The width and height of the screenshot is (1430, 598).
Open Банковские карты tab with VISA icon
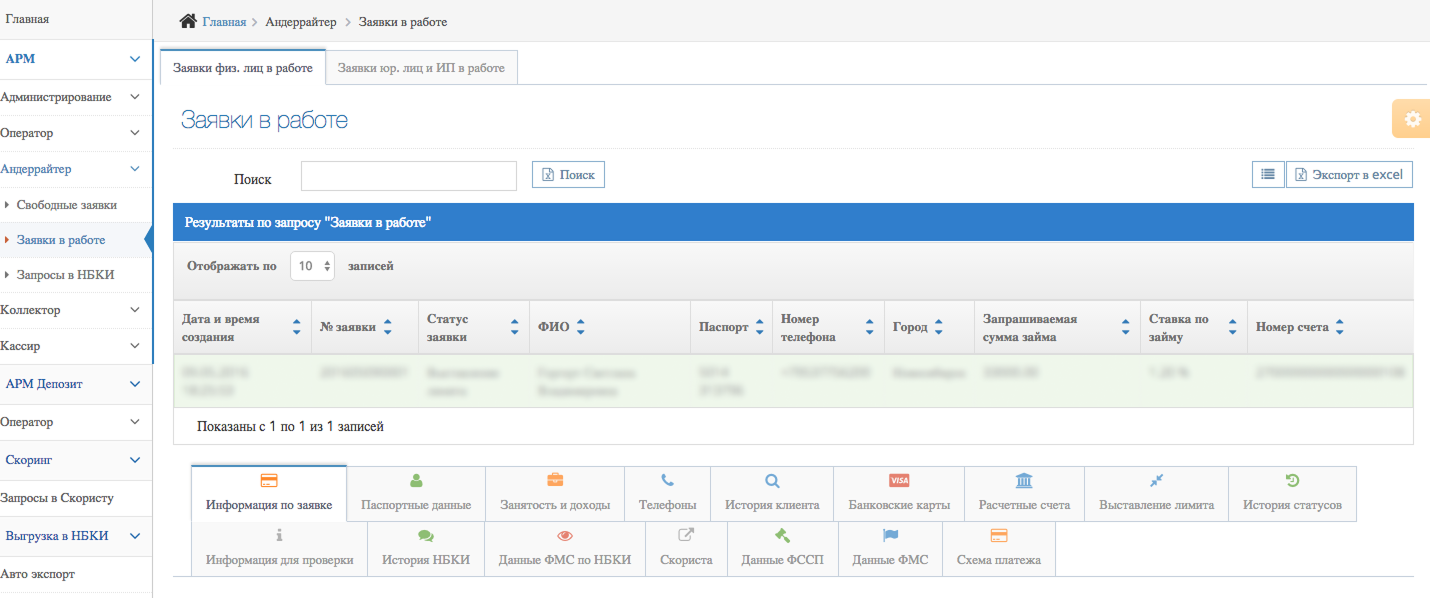[899, 493]
